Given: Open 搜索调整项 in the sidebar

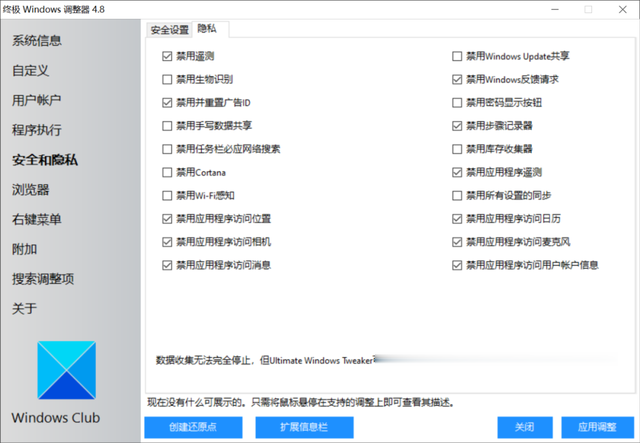Looking at the screenshot, I should click(x=43, y=279).
